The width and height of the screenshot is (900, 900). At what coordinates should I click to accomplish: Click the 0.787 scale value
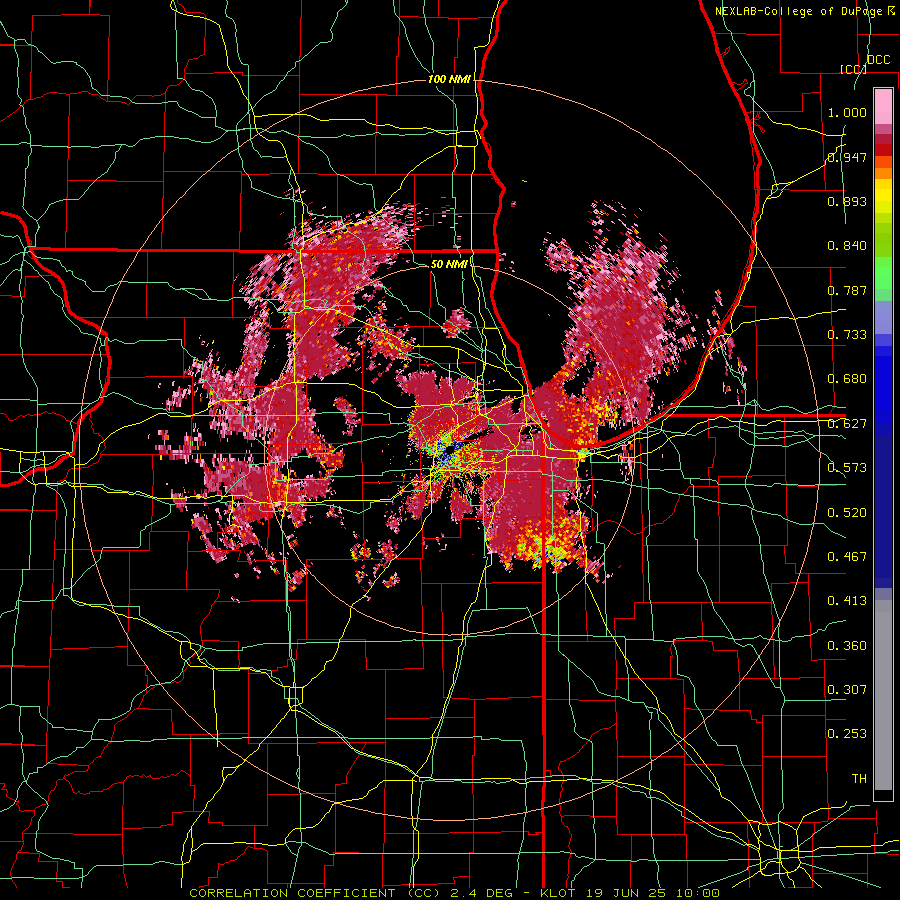pyautogui.click(x=847, y=290)
